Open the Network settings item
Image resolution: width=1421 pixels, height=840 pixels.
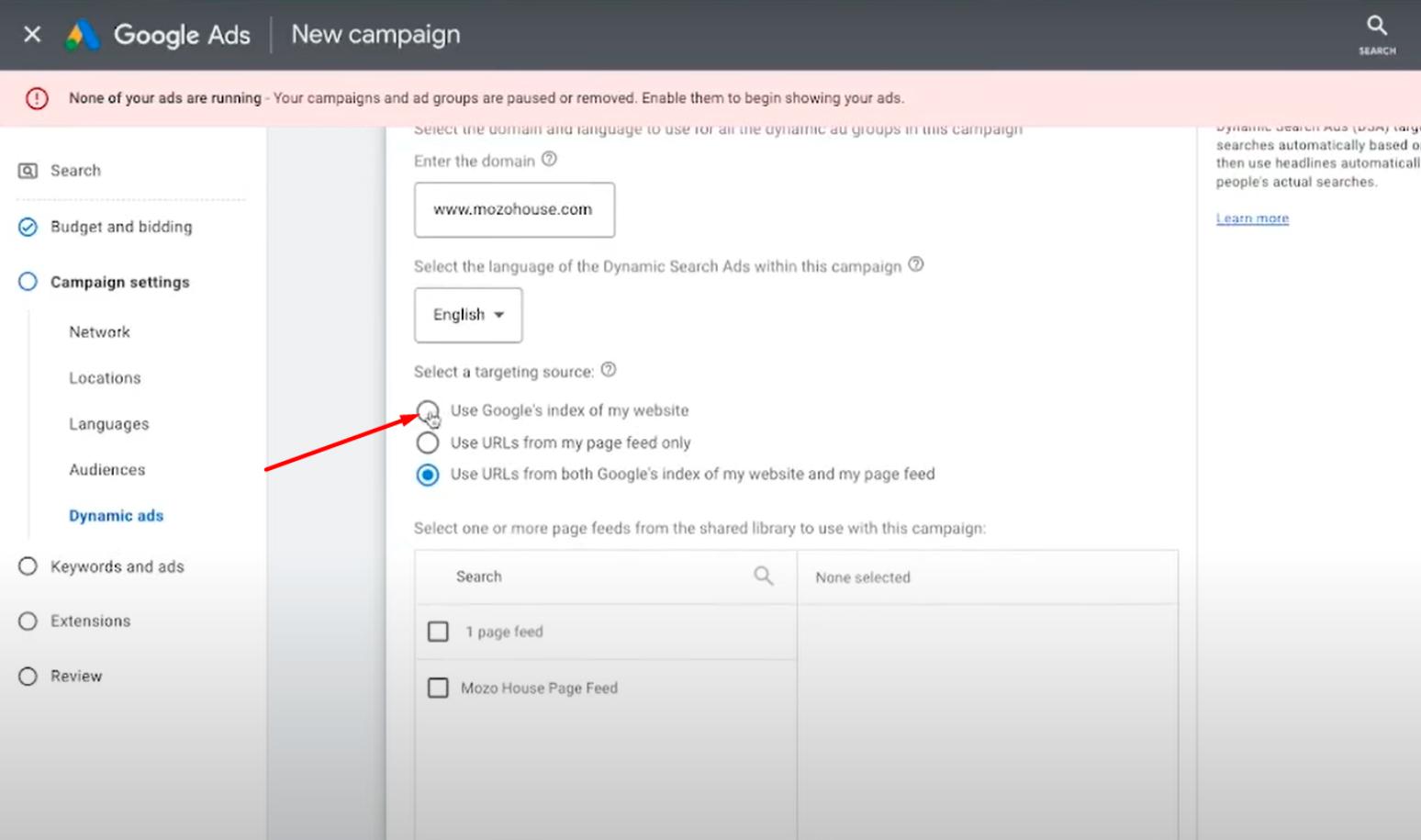pyautogui.click(x=99, y=332)
